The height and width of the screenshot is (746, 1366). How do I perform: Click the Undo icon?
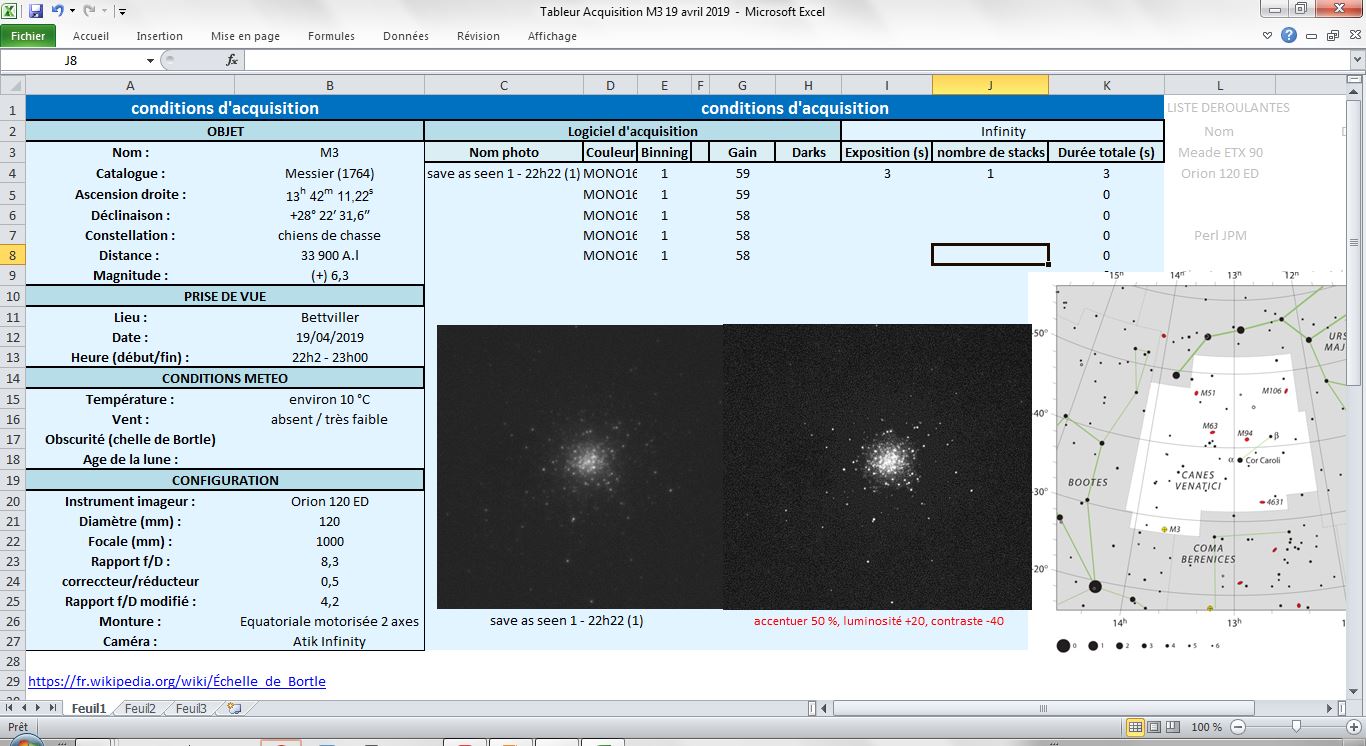[58, 11]
